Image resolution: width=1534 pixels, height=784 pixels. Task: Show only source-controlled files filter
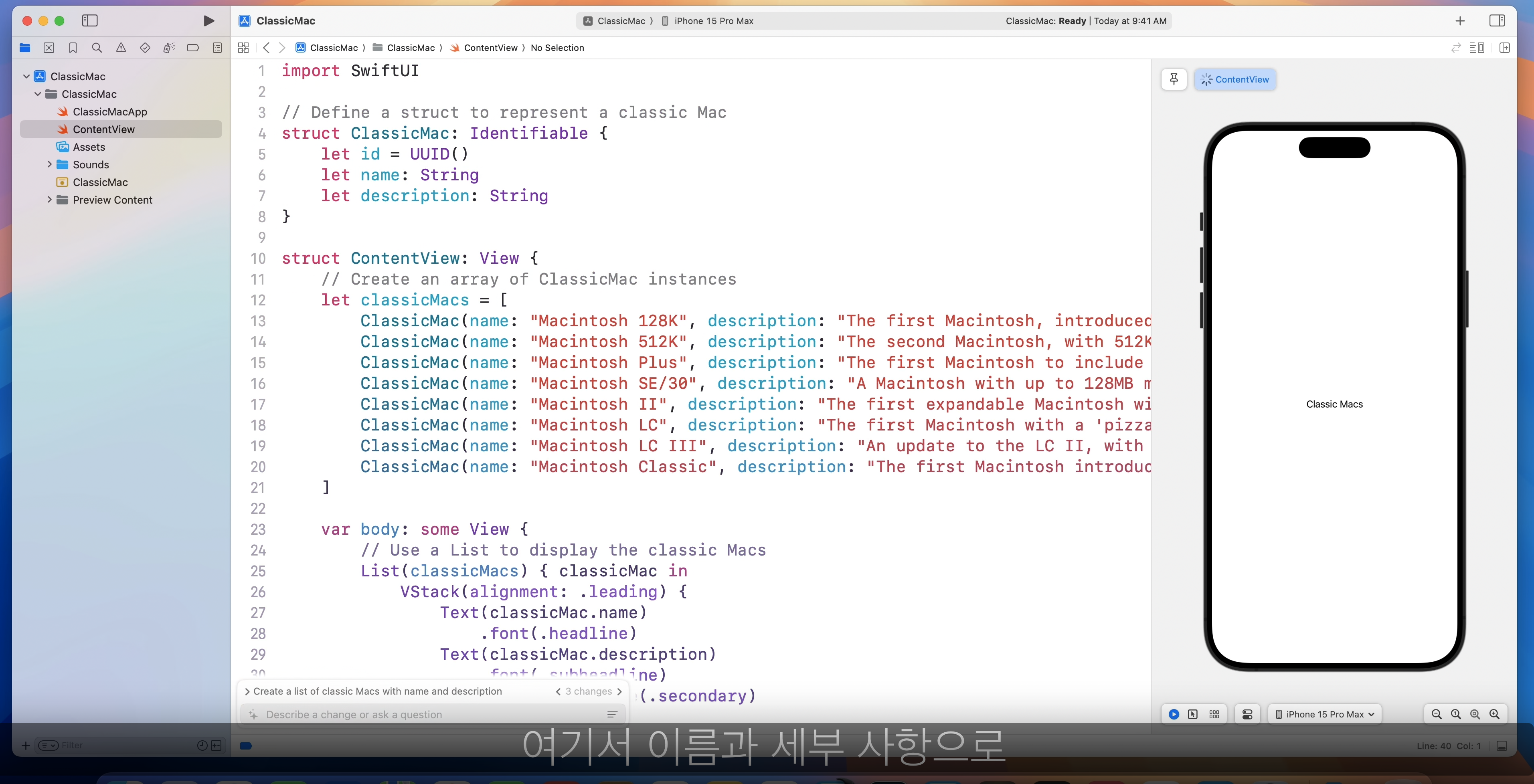[x=216, y=746]
